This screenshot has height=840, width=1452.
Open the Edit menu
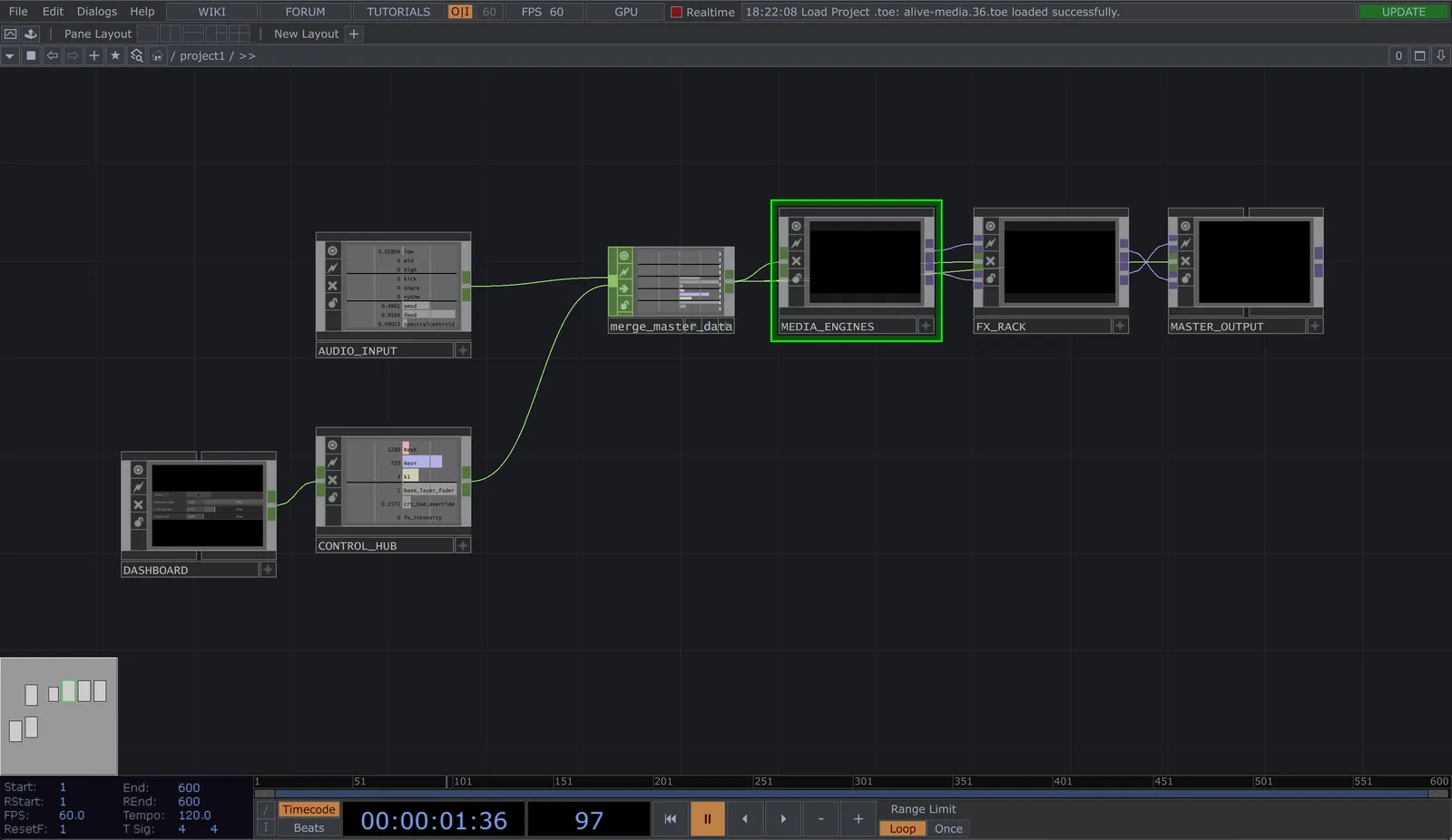pyautogui.click(x=53, y=12)
